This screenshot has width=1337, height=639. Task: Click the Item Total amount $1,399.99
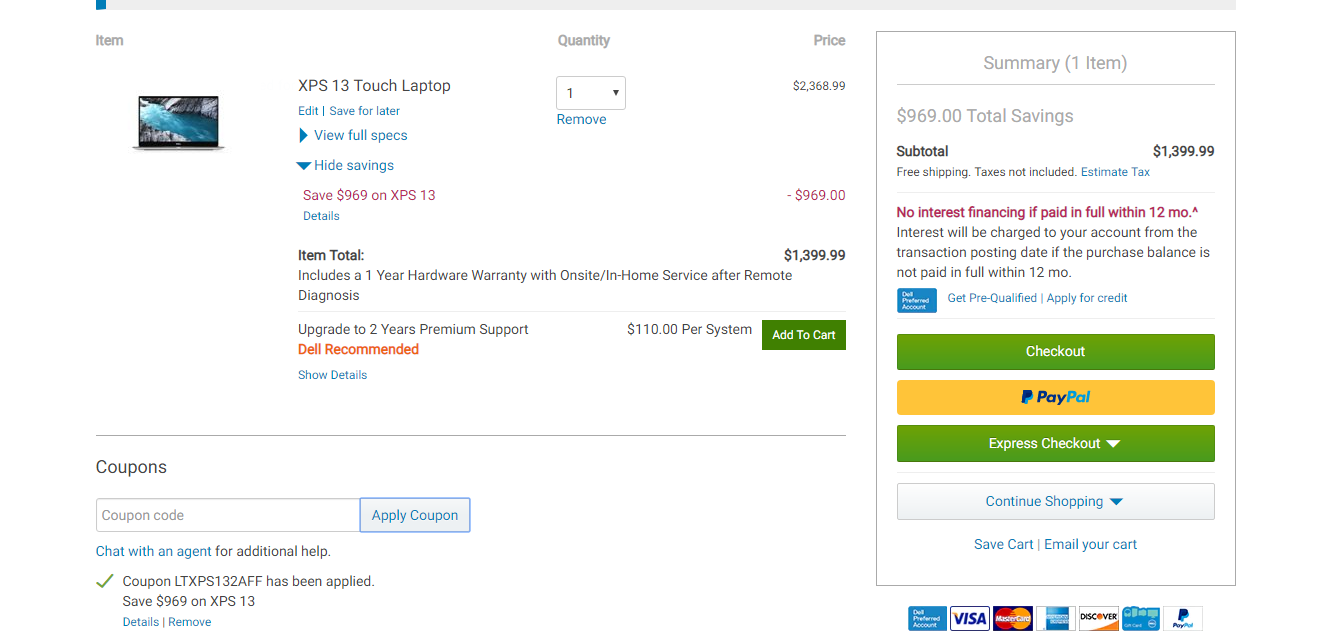point(815,255)
